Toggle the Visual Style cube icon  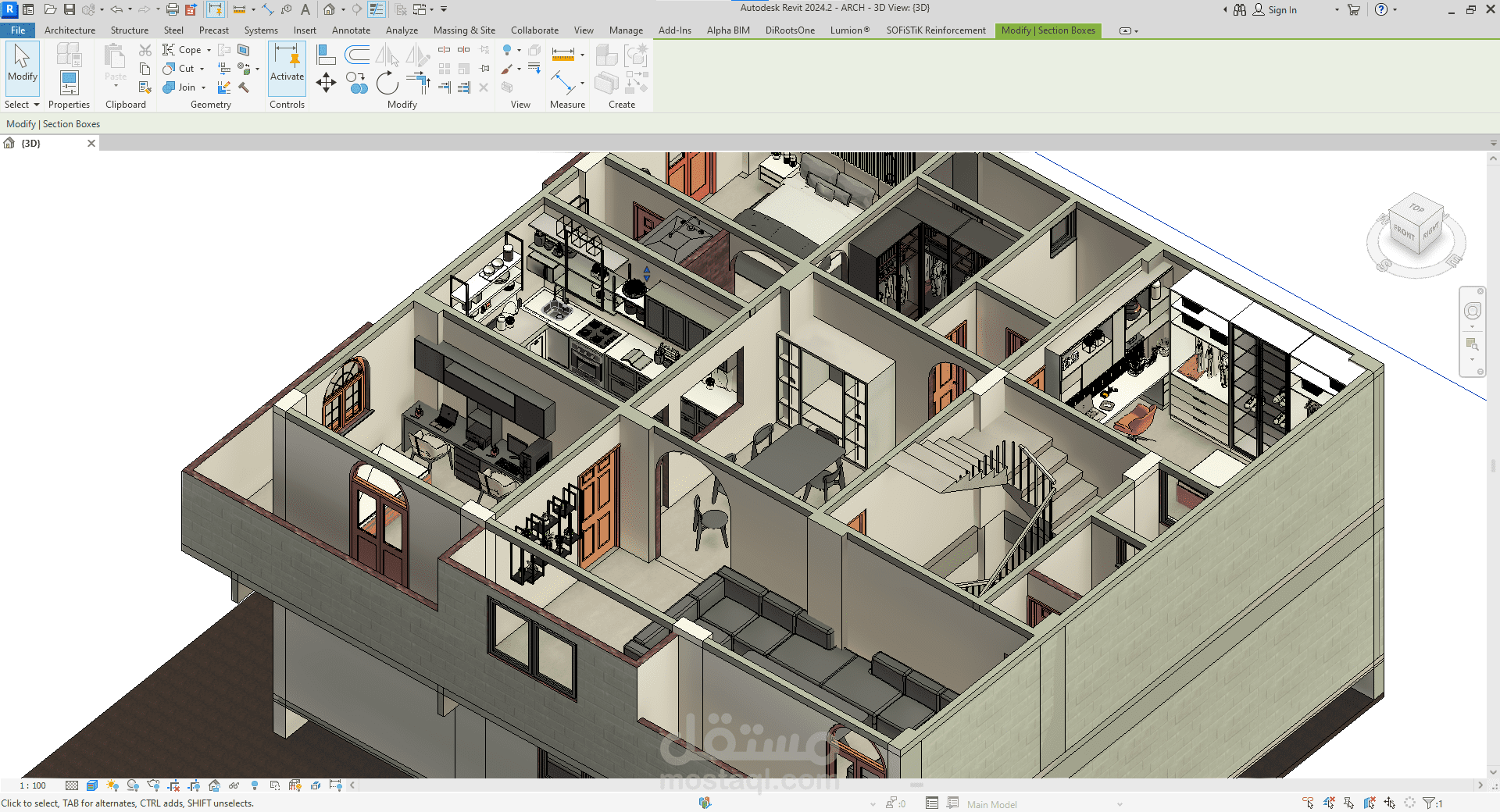(x=92, y=785)
